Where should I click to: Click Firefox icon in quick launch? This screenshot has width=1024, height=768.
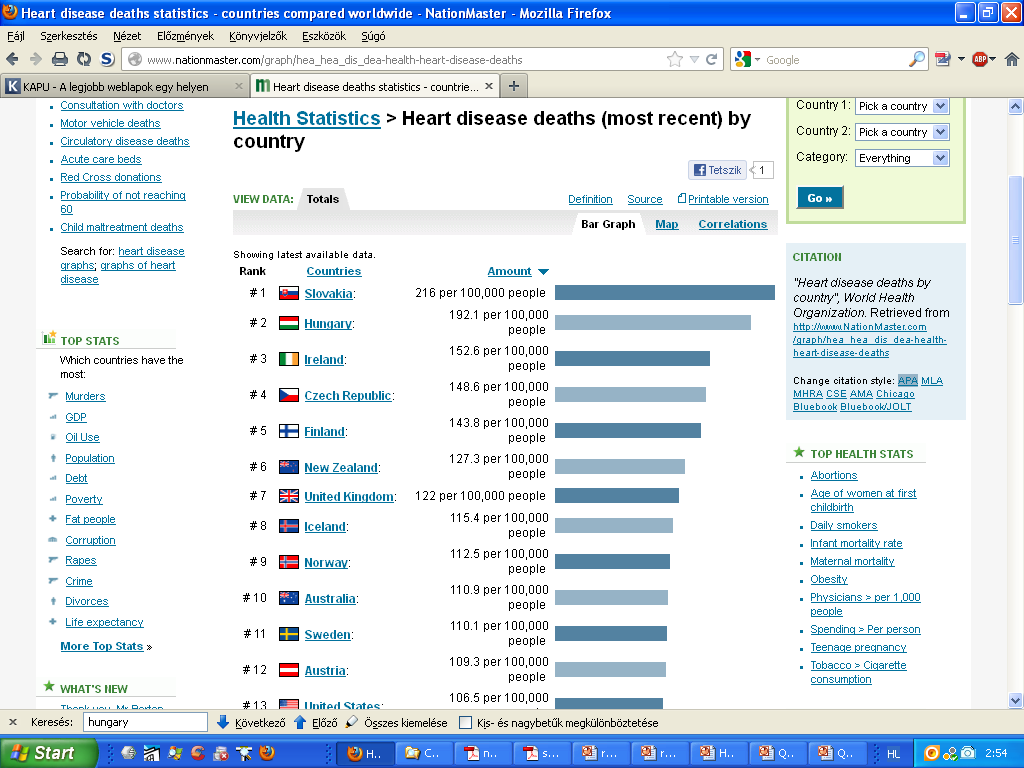(266, 753)
